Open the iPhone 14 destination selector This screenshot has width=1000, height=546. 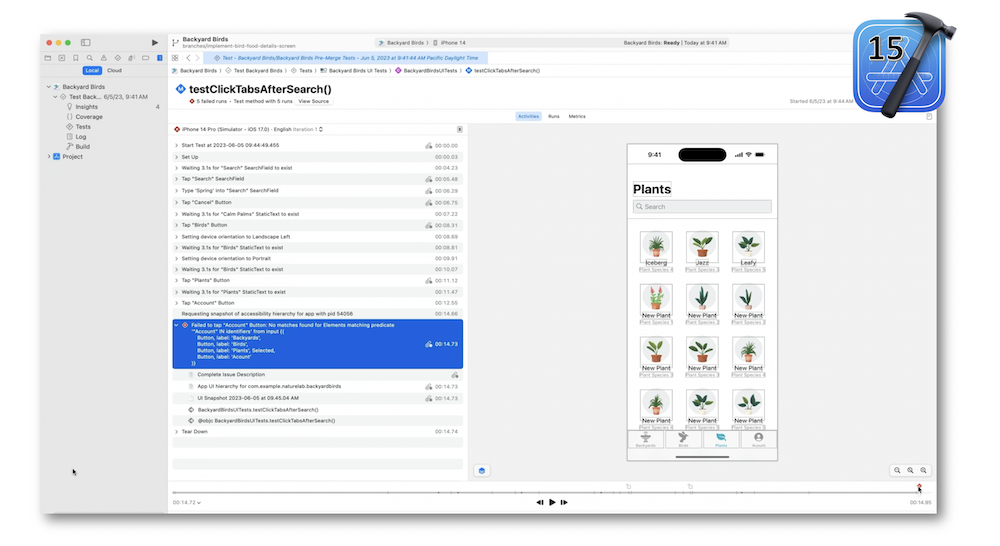[x=450, y=43]
